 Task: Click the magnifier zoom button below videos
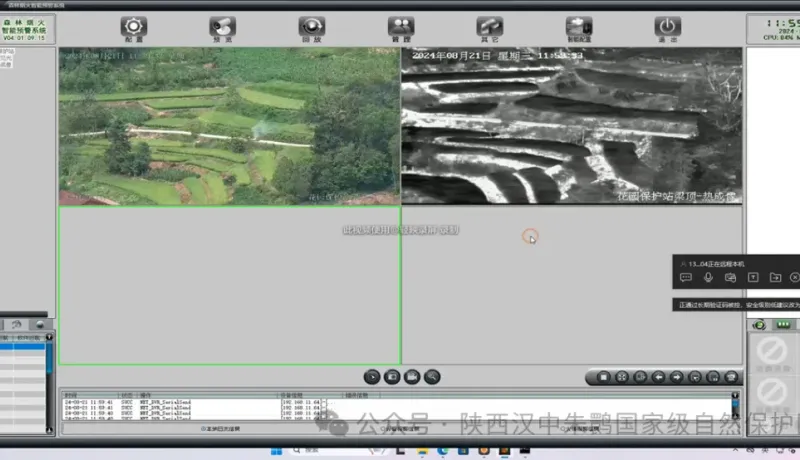[432, 377]
